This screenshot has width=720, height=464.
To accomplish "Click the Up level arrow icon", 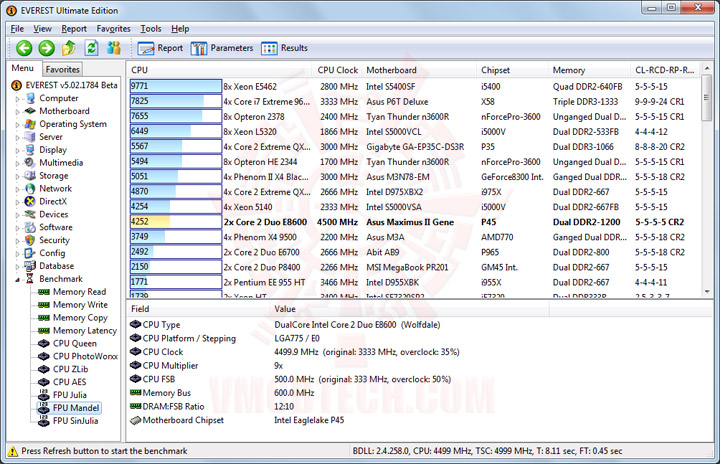I will pos(69,48).
